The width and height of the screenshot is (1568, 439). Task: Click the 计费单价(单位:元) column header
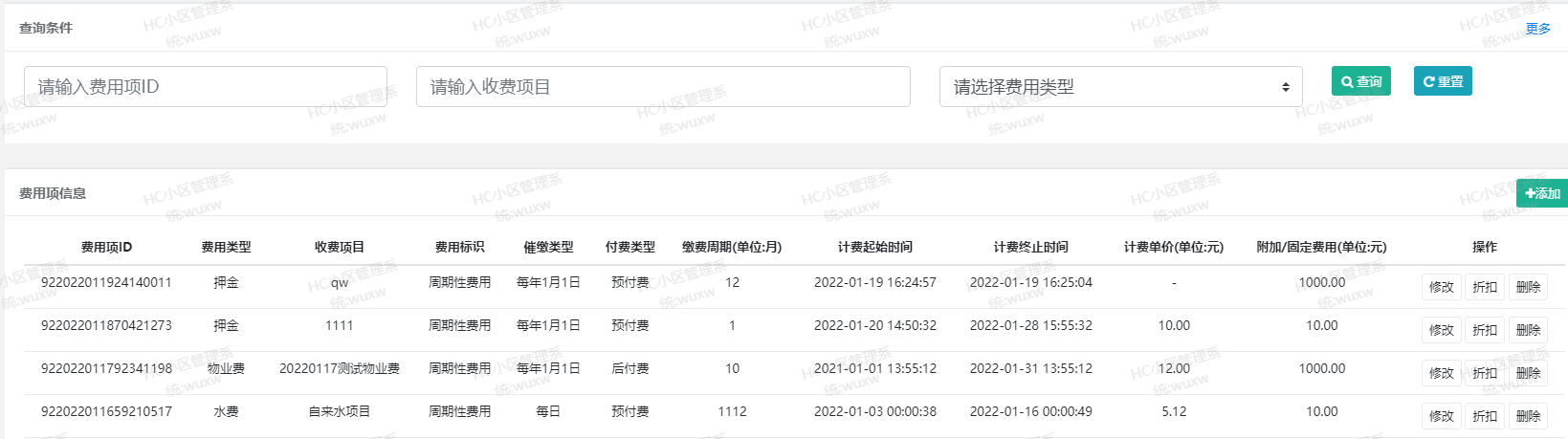(1174, 247)
